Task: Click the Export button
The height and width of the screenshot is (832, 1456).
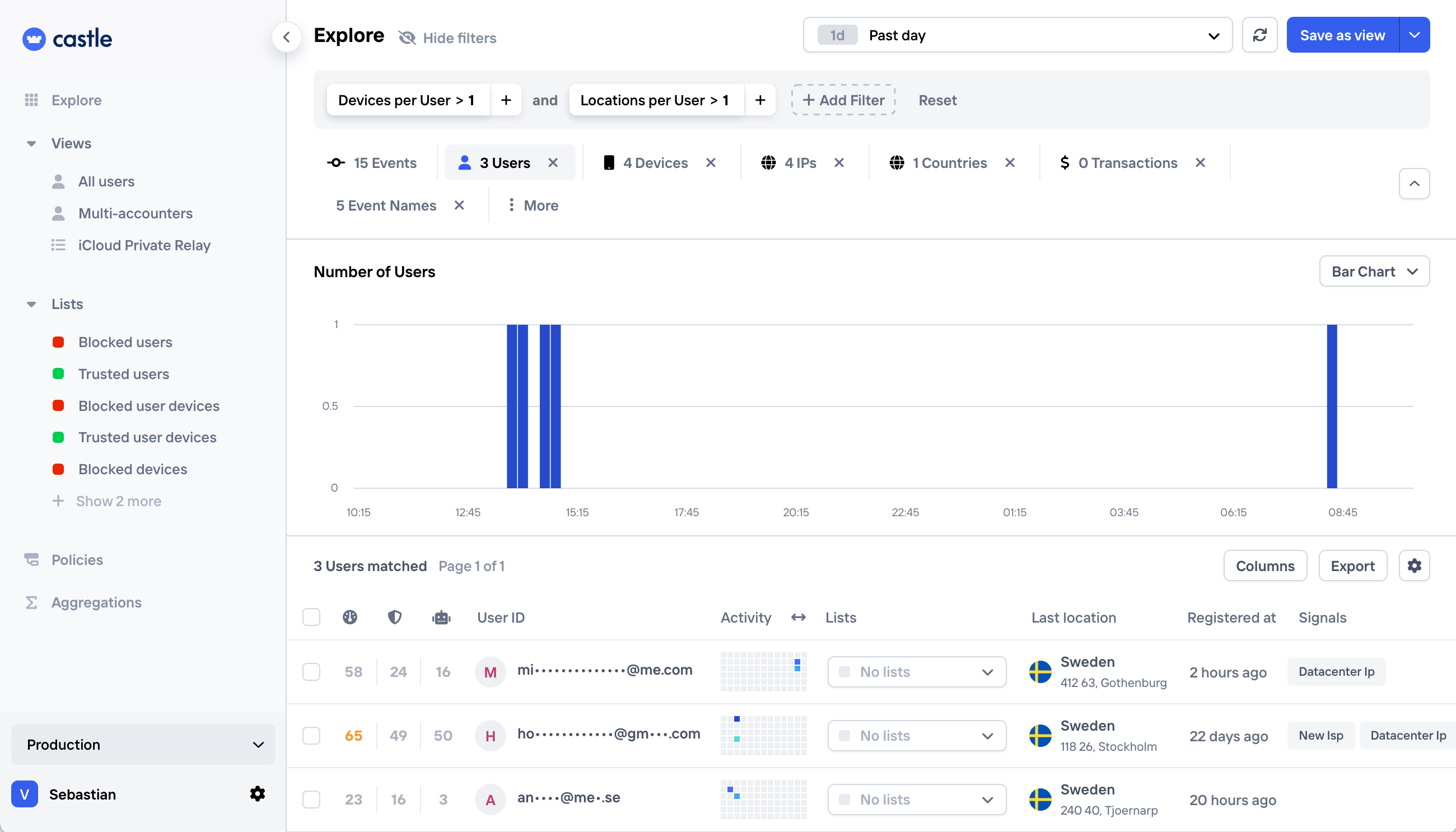Action: tap(1352, 565)
